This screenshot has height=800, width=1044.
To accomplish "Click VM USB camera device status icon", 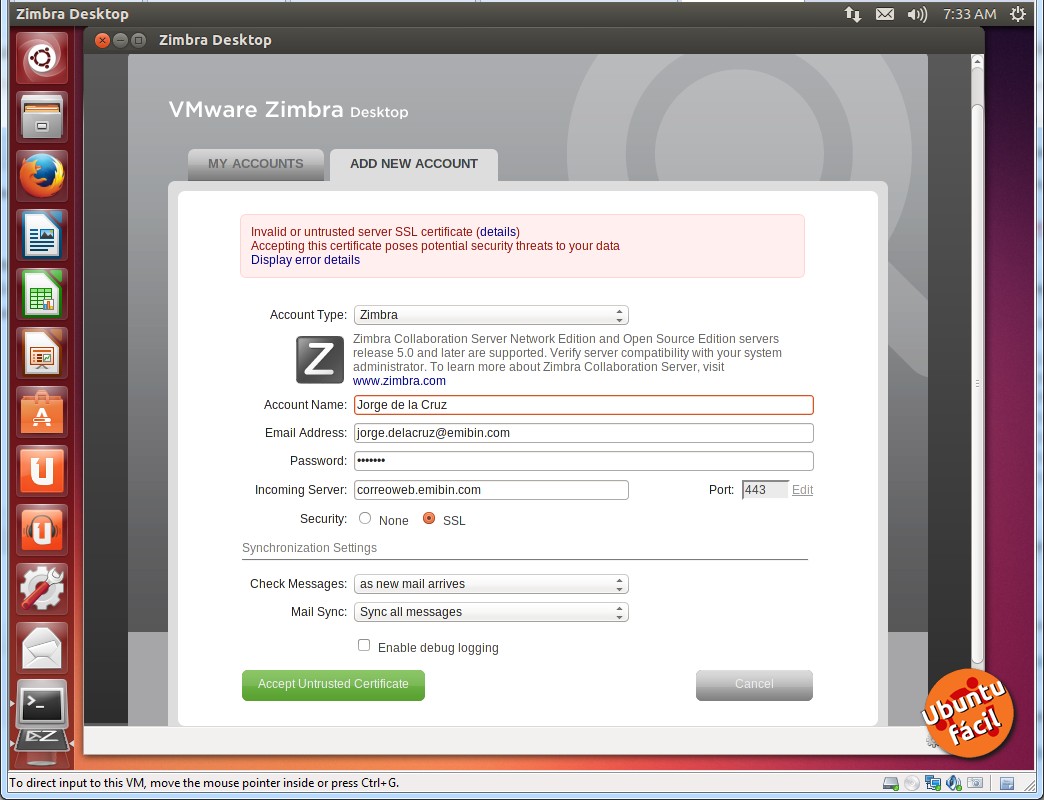I will point(975,783).
